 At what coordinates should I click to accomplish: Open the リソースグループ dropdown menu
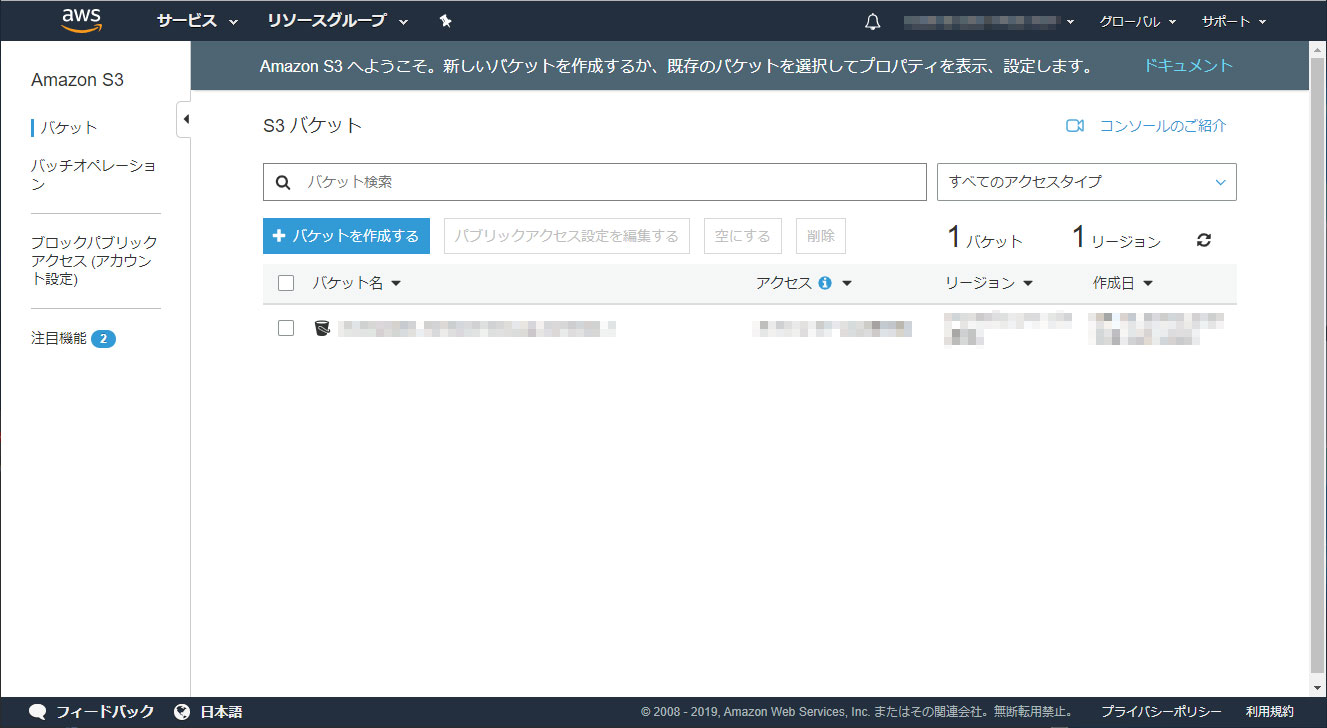[338, 21]
